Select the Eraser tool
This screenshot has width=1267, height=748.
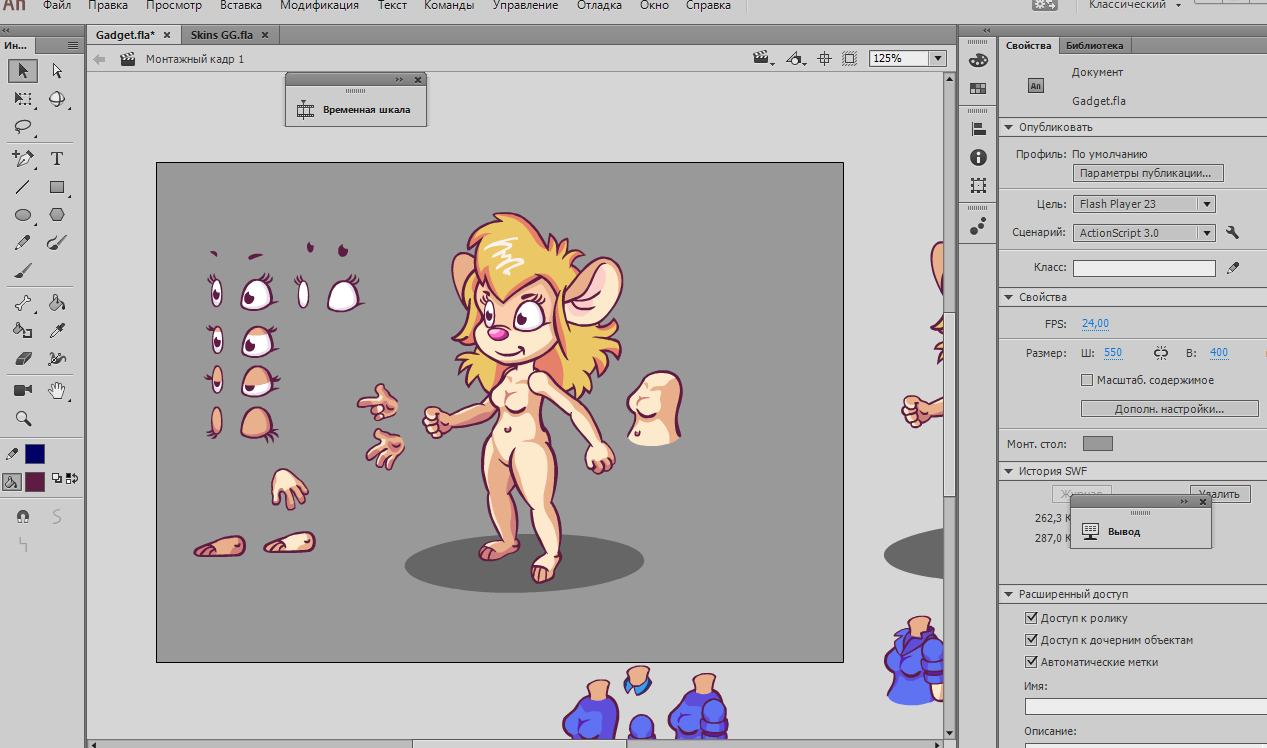[23, 358]
